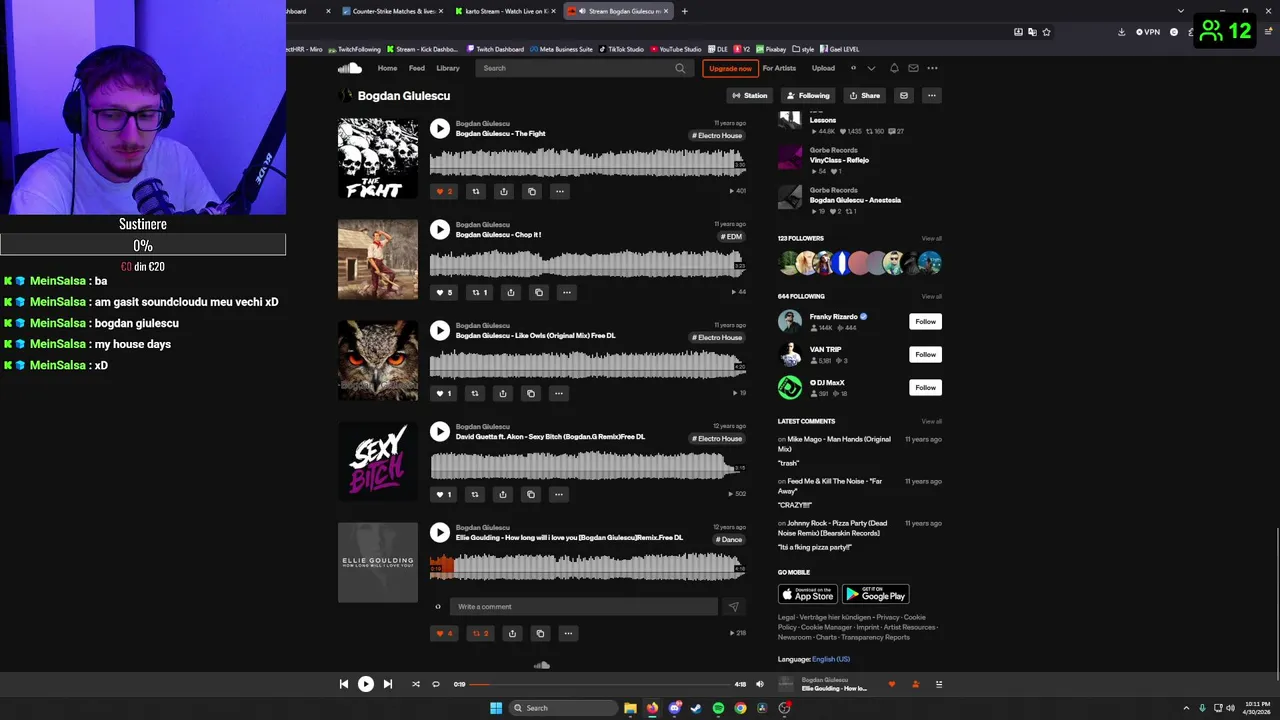Play the Sexy Bitch remix track
Screen dimensions: 1280x720
tap(440, 431)
